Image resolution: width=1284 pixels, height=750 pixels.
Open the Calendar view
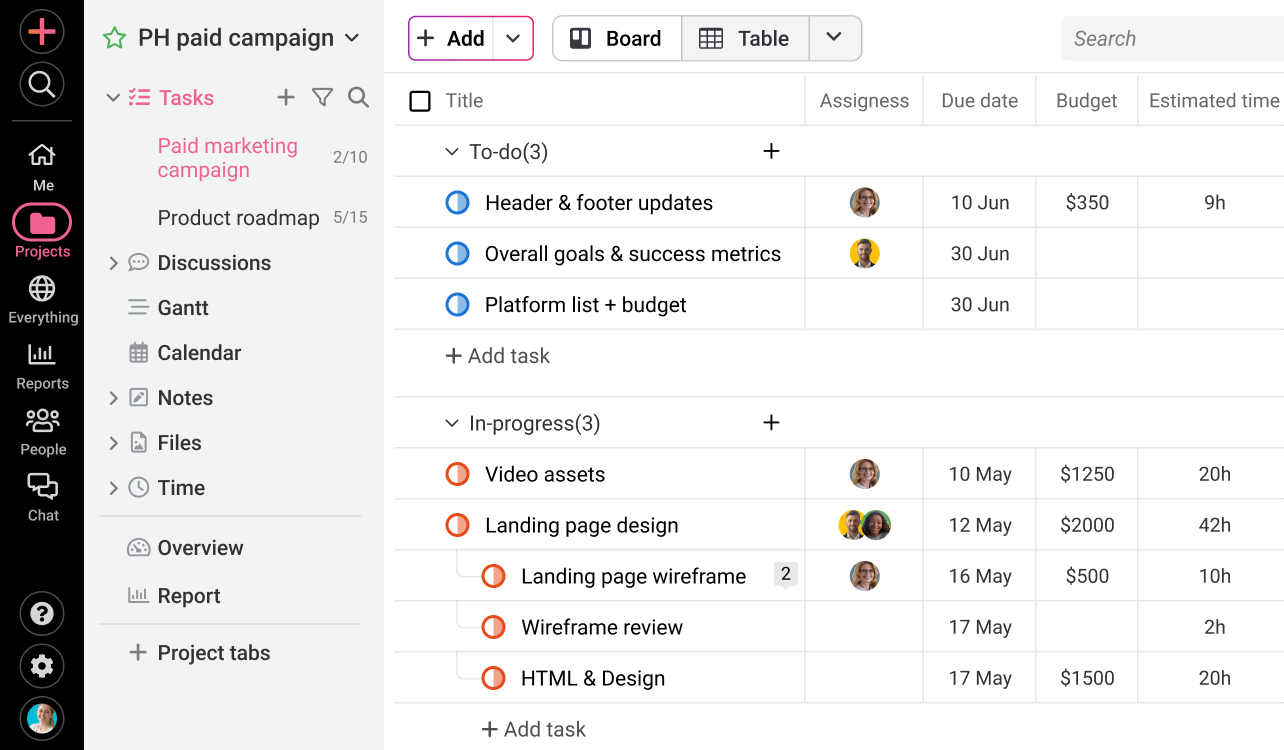click(x=199, y=352)
